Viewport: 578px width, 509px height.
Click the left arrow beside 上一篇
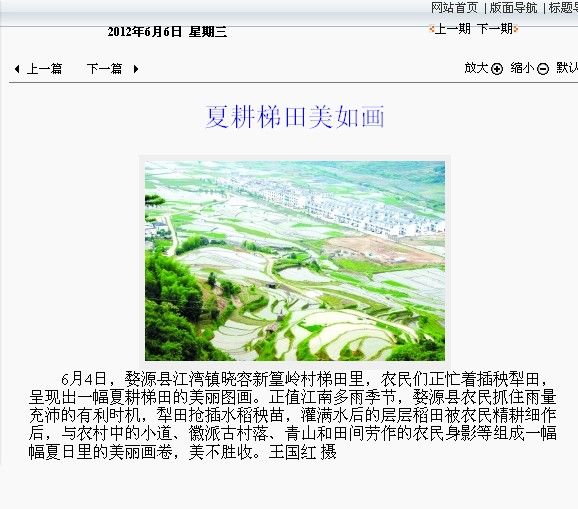click(17, 69)
